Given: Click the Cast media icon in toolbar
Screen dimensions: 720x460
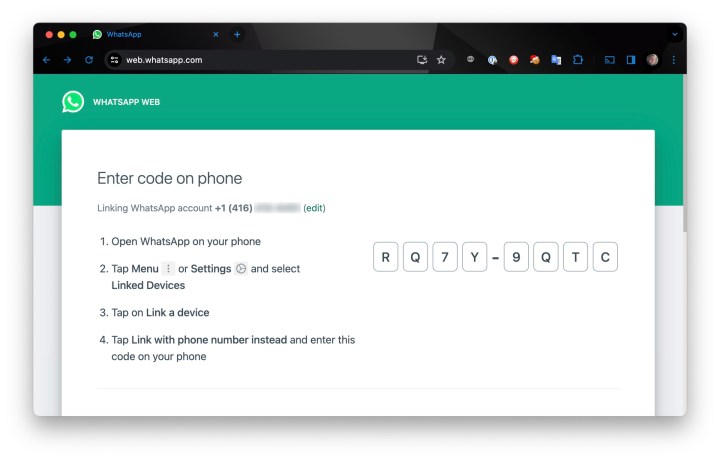Looking at the screenshot, I should coord(609,60).
